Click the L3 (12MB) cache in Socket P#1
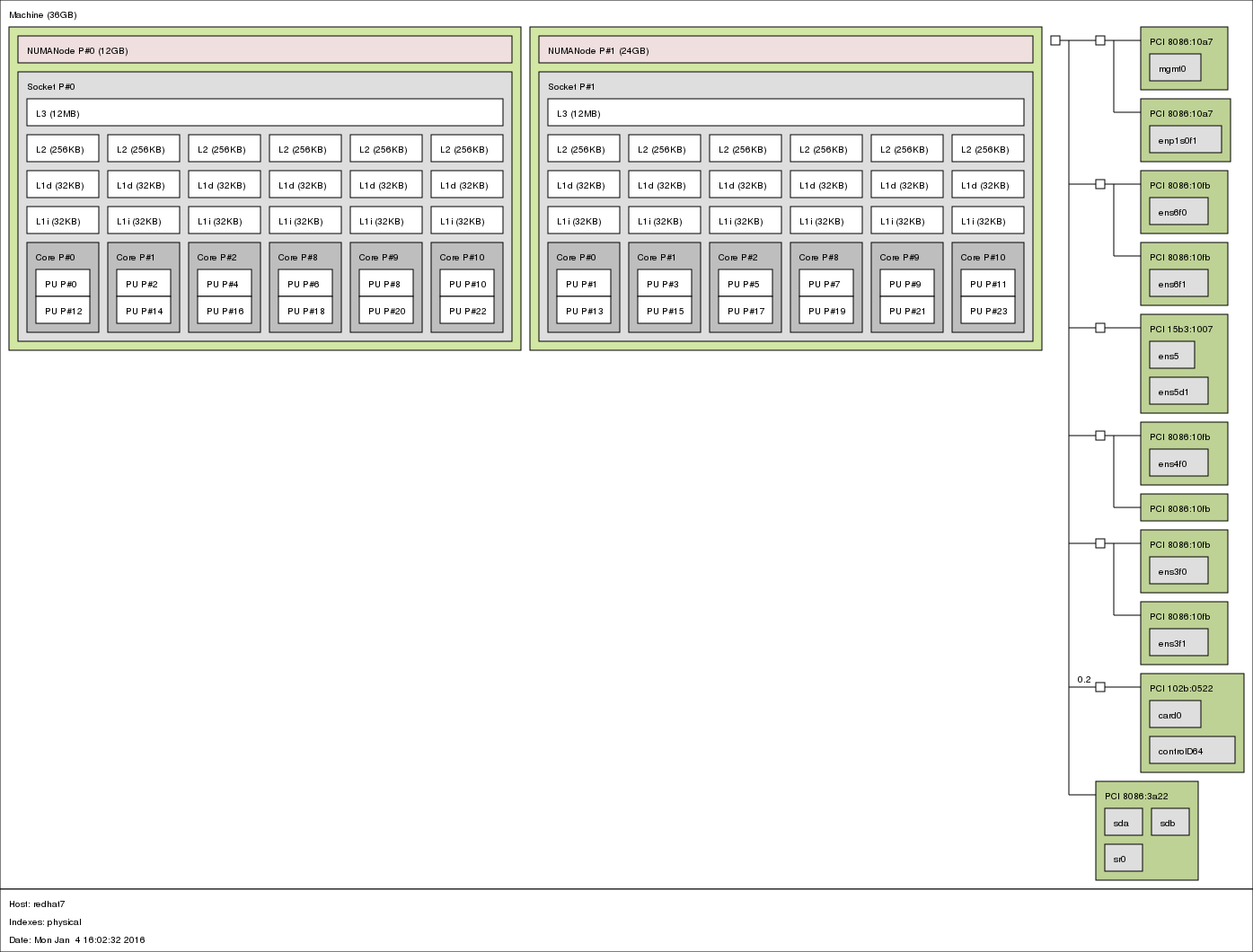 click(x=786, y=113)
